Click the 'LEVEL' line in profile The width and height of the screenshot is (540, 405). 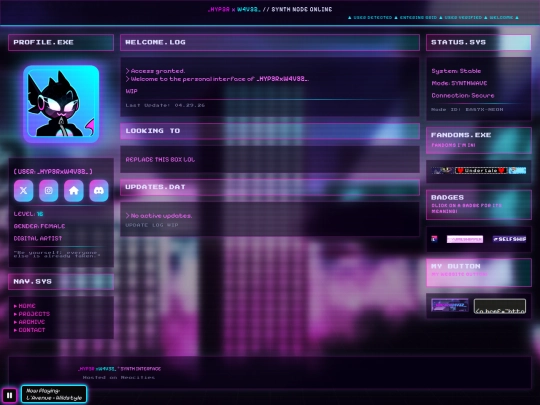[x=29, y=214]
